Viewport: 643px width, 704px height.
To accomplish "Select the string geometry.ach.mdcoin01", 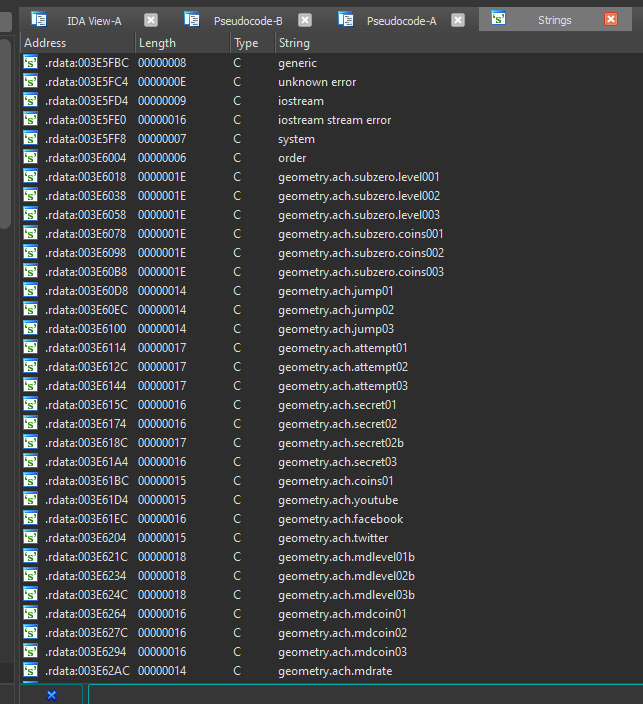I will 342,614.
